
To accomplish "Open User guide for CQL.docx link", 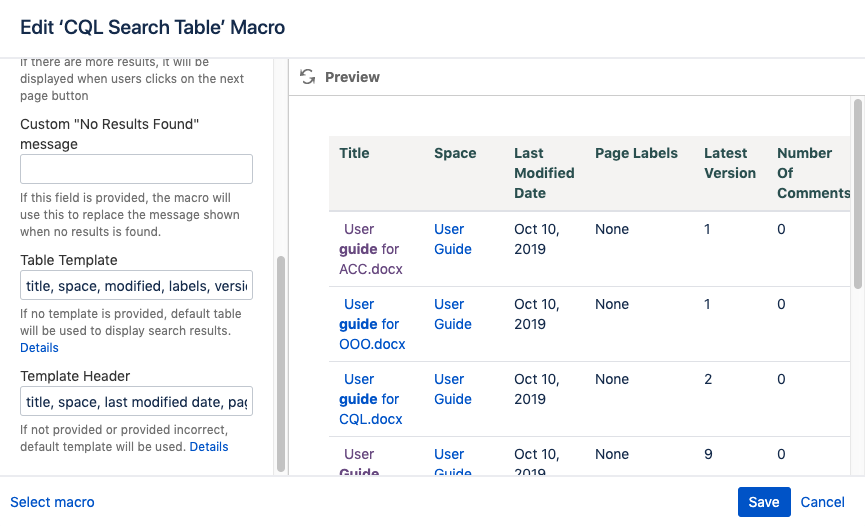I will (x=370, y=399).
